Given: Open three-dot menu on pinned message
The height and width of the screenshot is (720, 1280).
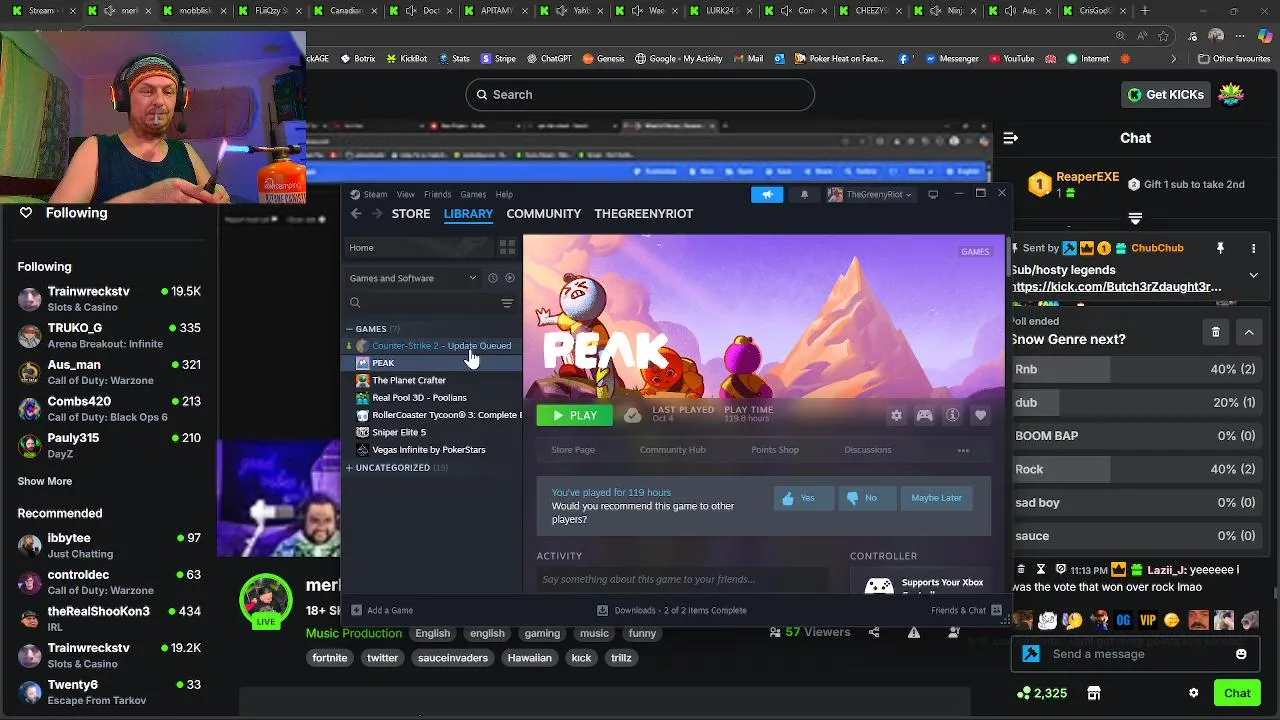Looking at the screenshot, I should pos(1253,248).
